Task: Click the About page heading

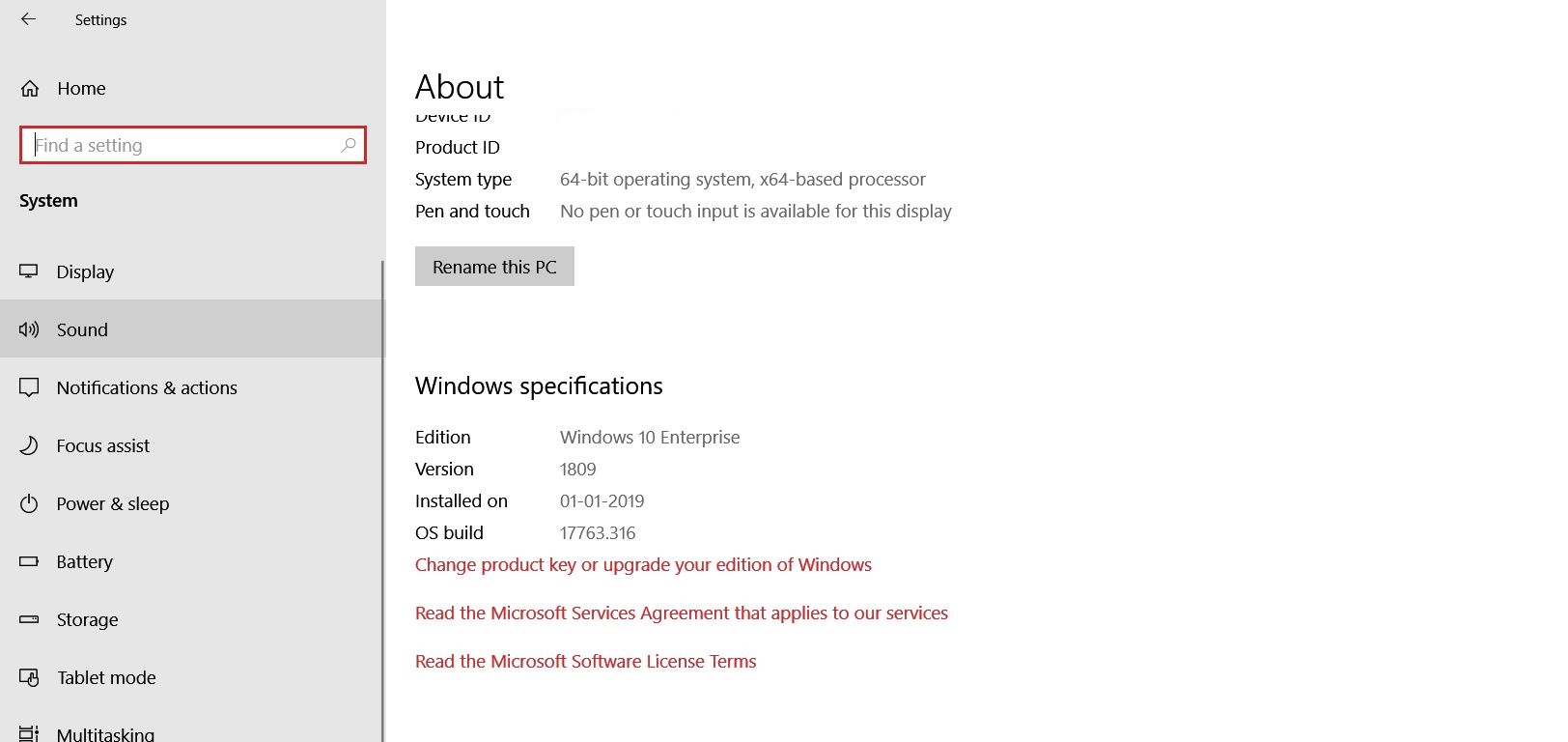Action: tap(460, 87)
